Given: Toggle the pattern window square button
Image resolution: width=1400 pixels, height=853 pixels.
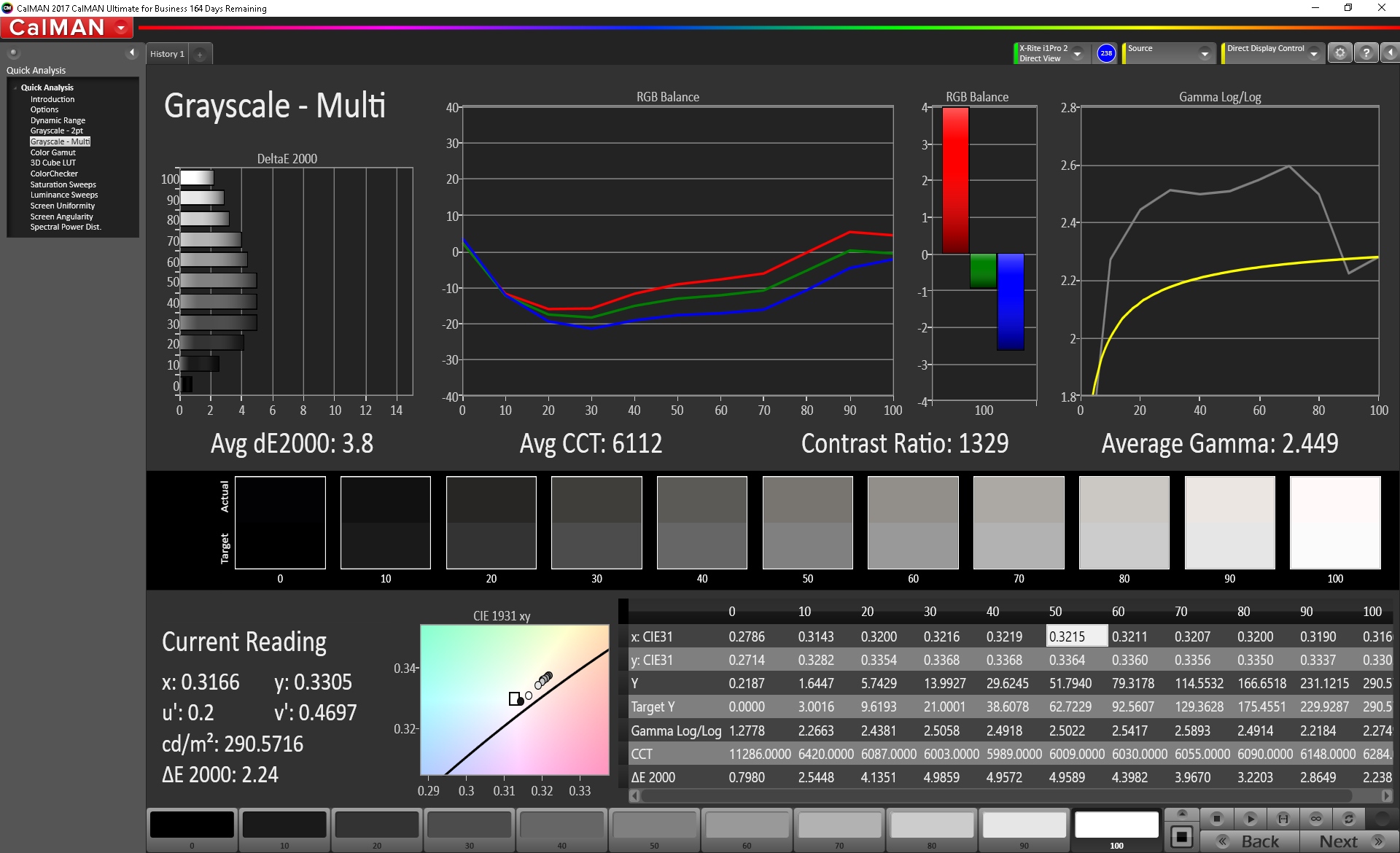Looking at the screenshot, I should click(1182, 837).
